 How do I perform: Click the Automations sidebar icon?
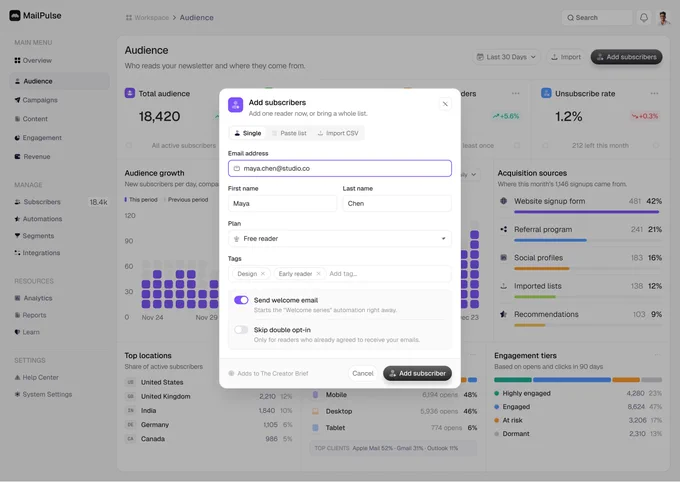click(x=17, y=219)
